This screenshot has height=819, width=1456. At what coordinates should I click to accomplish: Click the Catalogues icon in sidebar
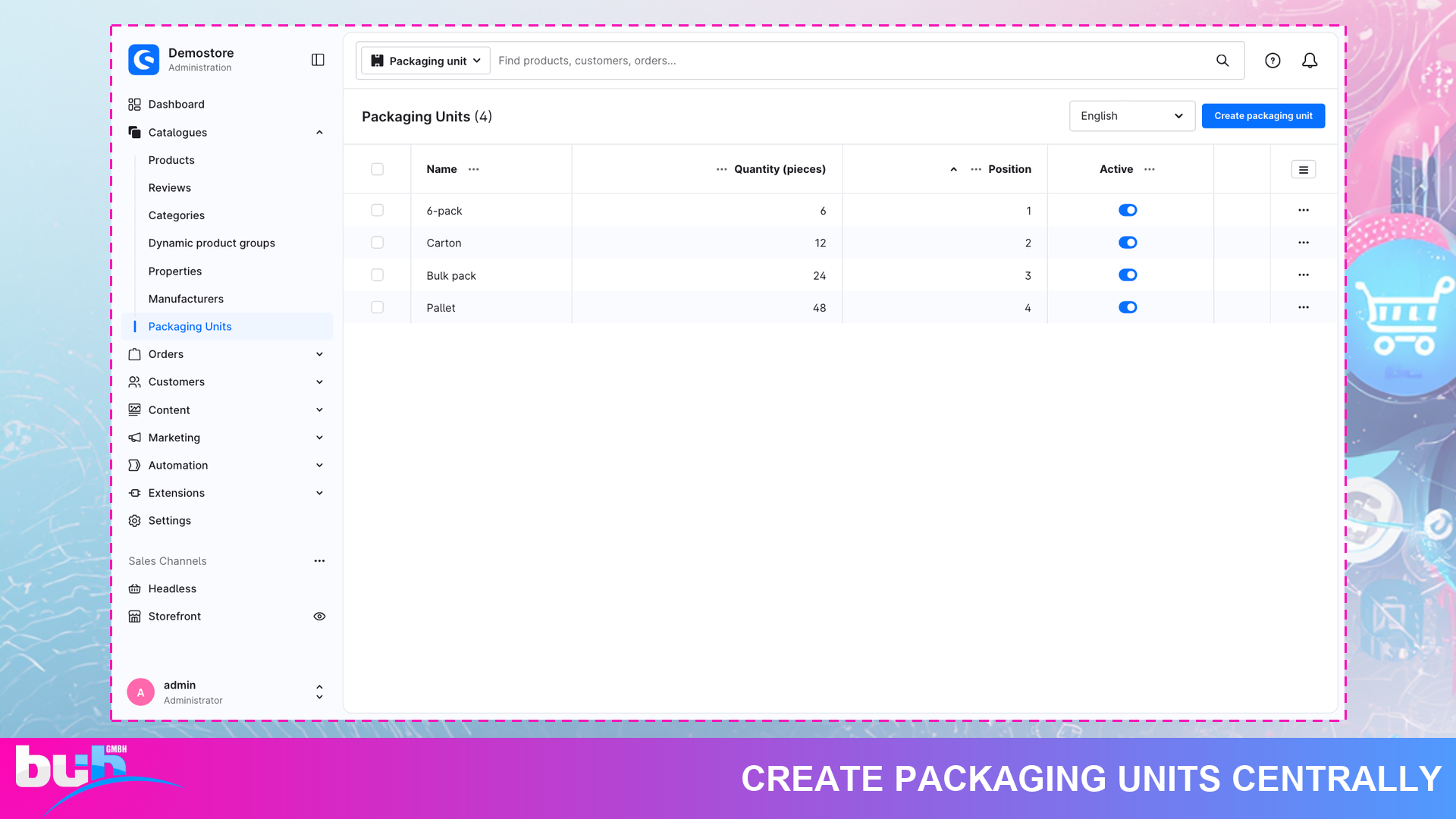click(x=134, y=132)
